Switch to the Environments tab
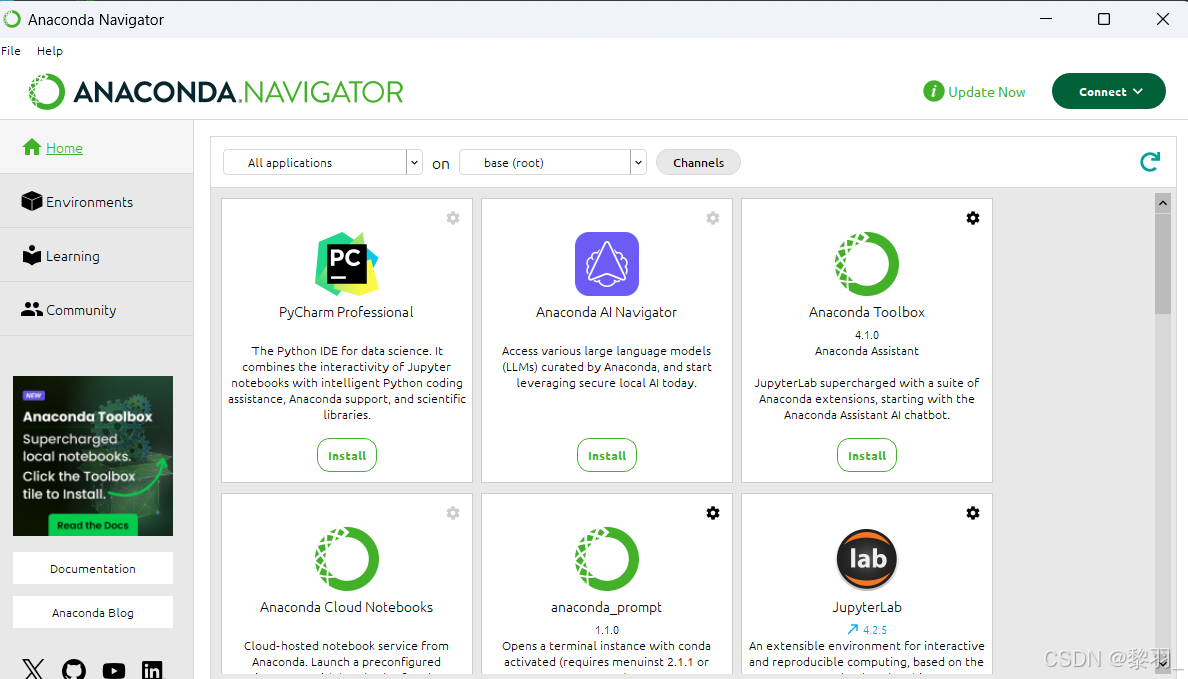The image size is (1188, 679). pyautogui.click(x=96, y=201)
